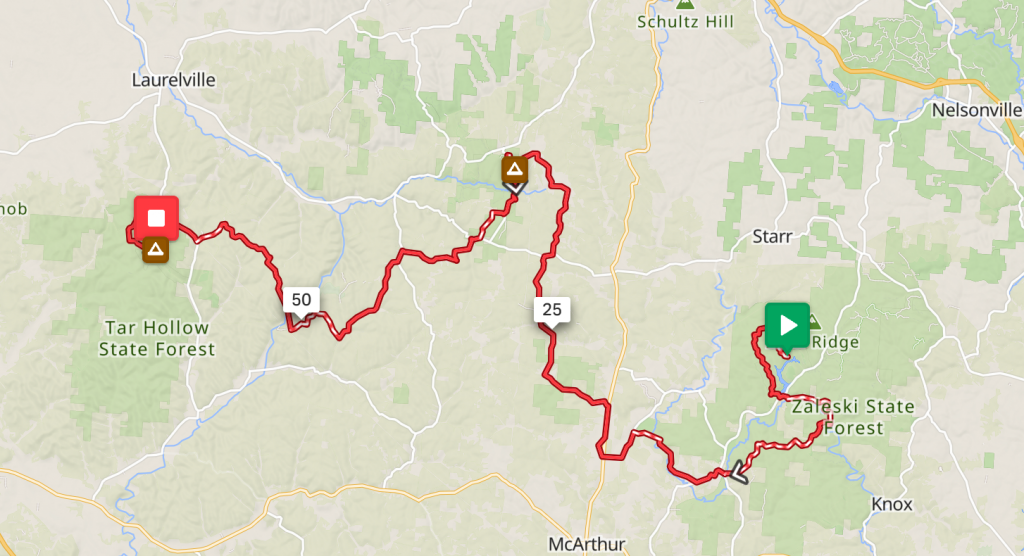
Task: Select the Starr place label
Action: click(x=772, y=237)
